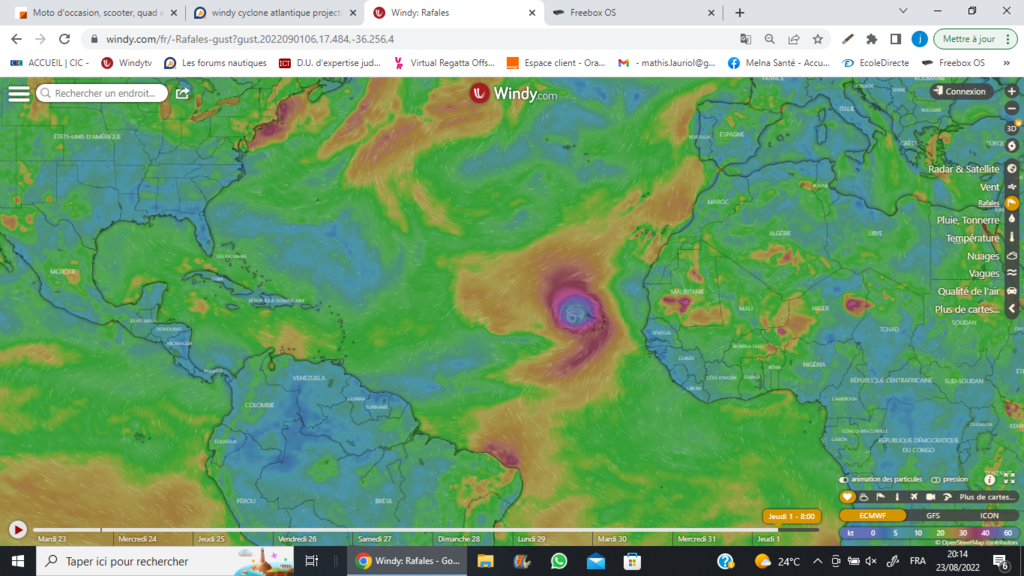
Task: Click the paragliding spots icon
Action: click(947, 497)
